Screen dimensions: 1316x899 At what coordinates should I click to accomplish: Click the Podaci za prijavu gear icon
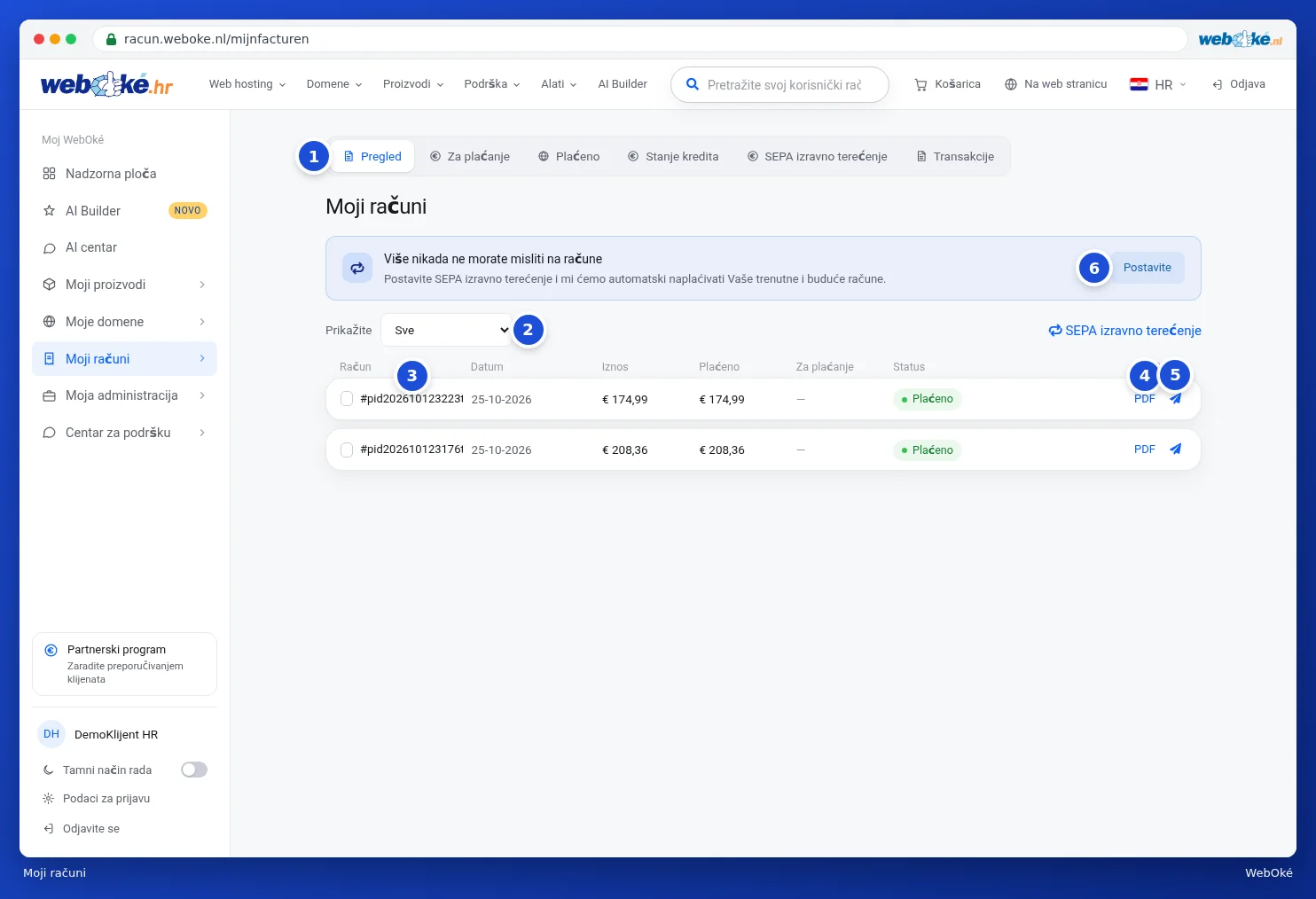tap(49, 799)
